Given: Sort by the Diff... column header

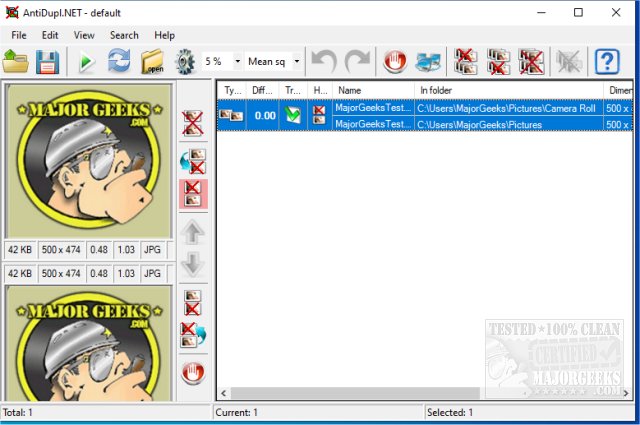Looking at the screenshot, I should pyautogui.click(x=262, y=90).
